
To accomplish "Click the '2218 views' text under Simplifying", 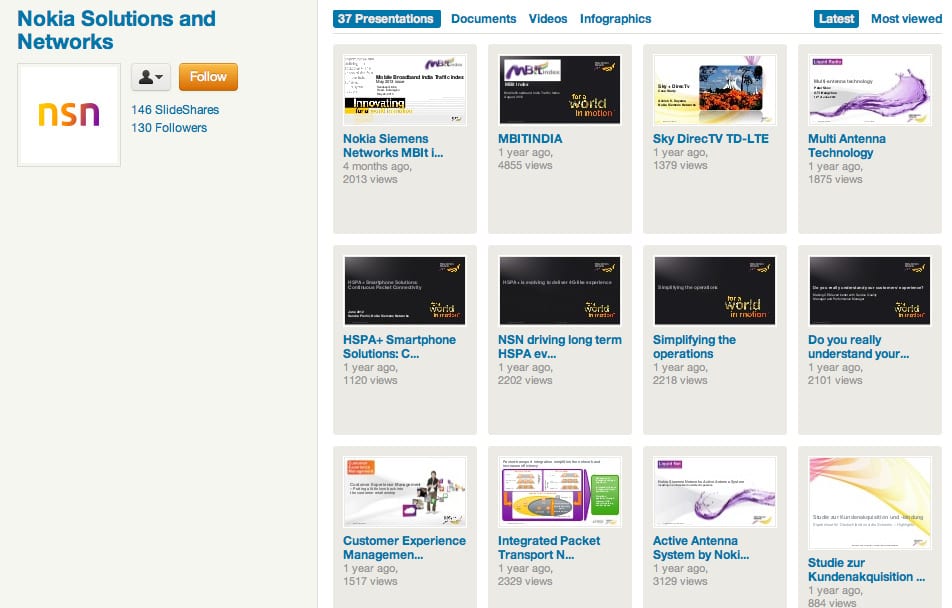I will (680, 380).
